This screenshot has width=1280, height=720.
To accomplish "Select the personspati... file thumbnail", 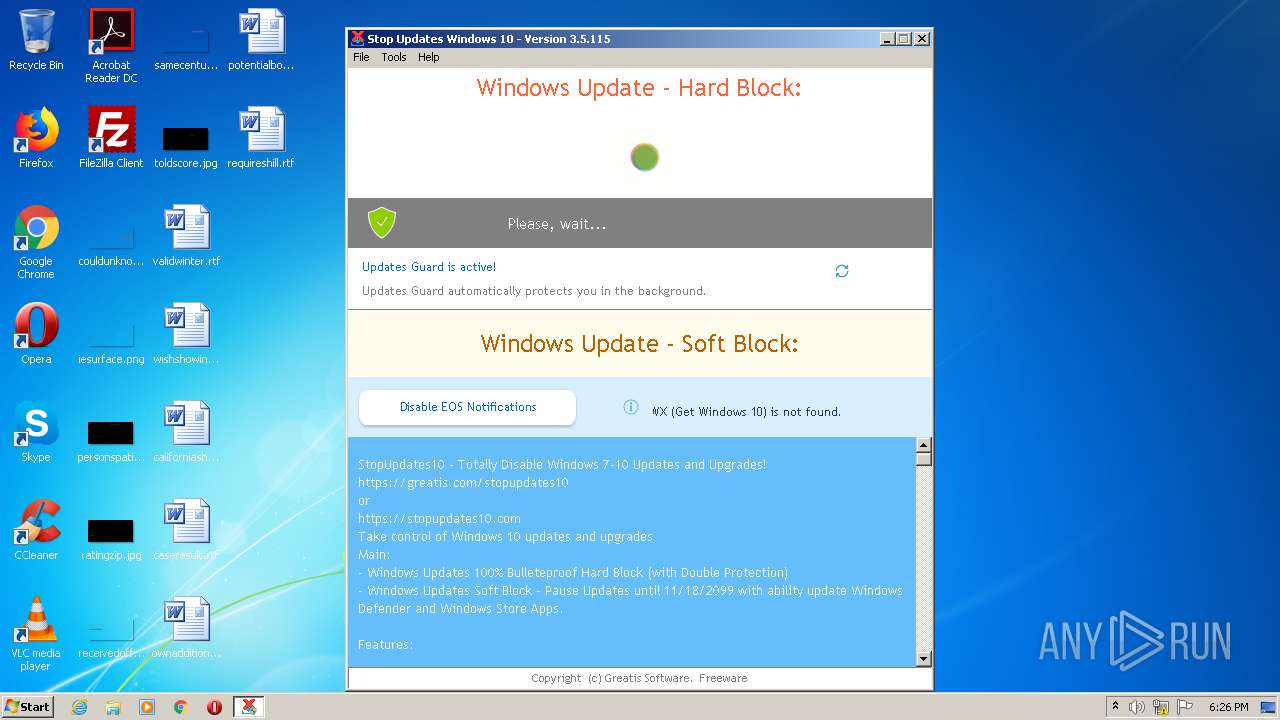I will tap(111, 433).
